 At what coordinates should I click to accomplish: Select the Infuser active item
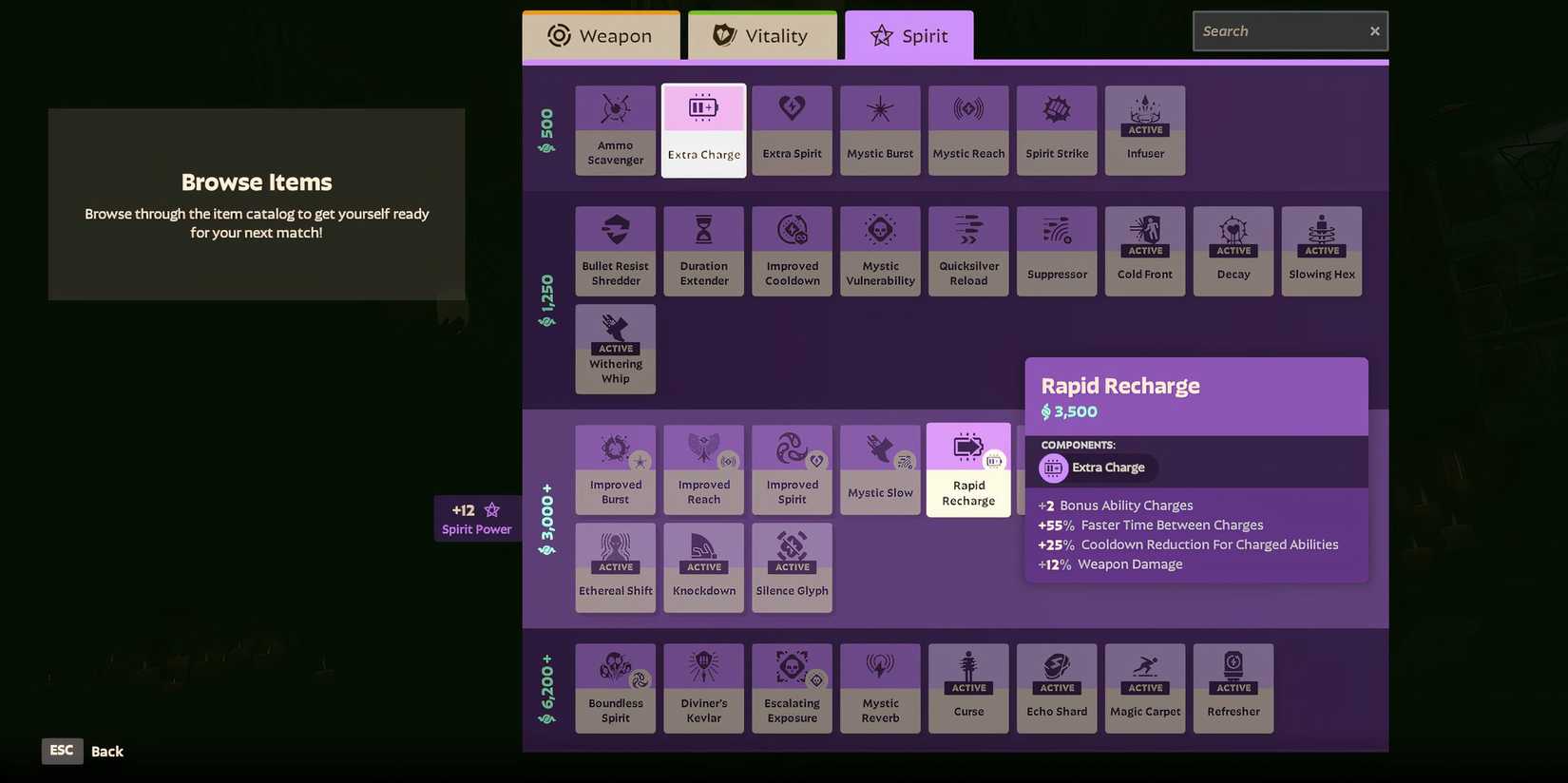tap(1145, 130)
